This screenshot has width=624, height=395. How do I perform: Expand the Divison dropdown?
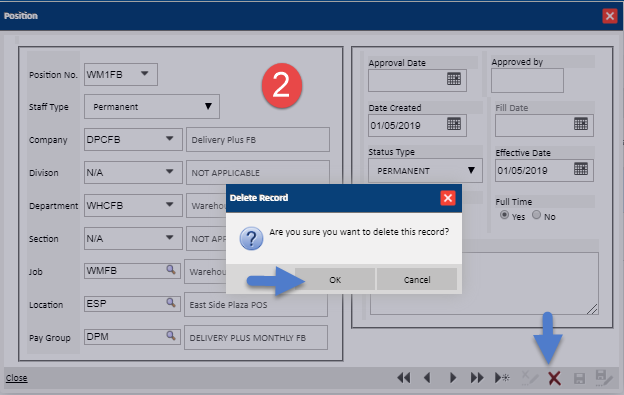[x=170, y=172]
